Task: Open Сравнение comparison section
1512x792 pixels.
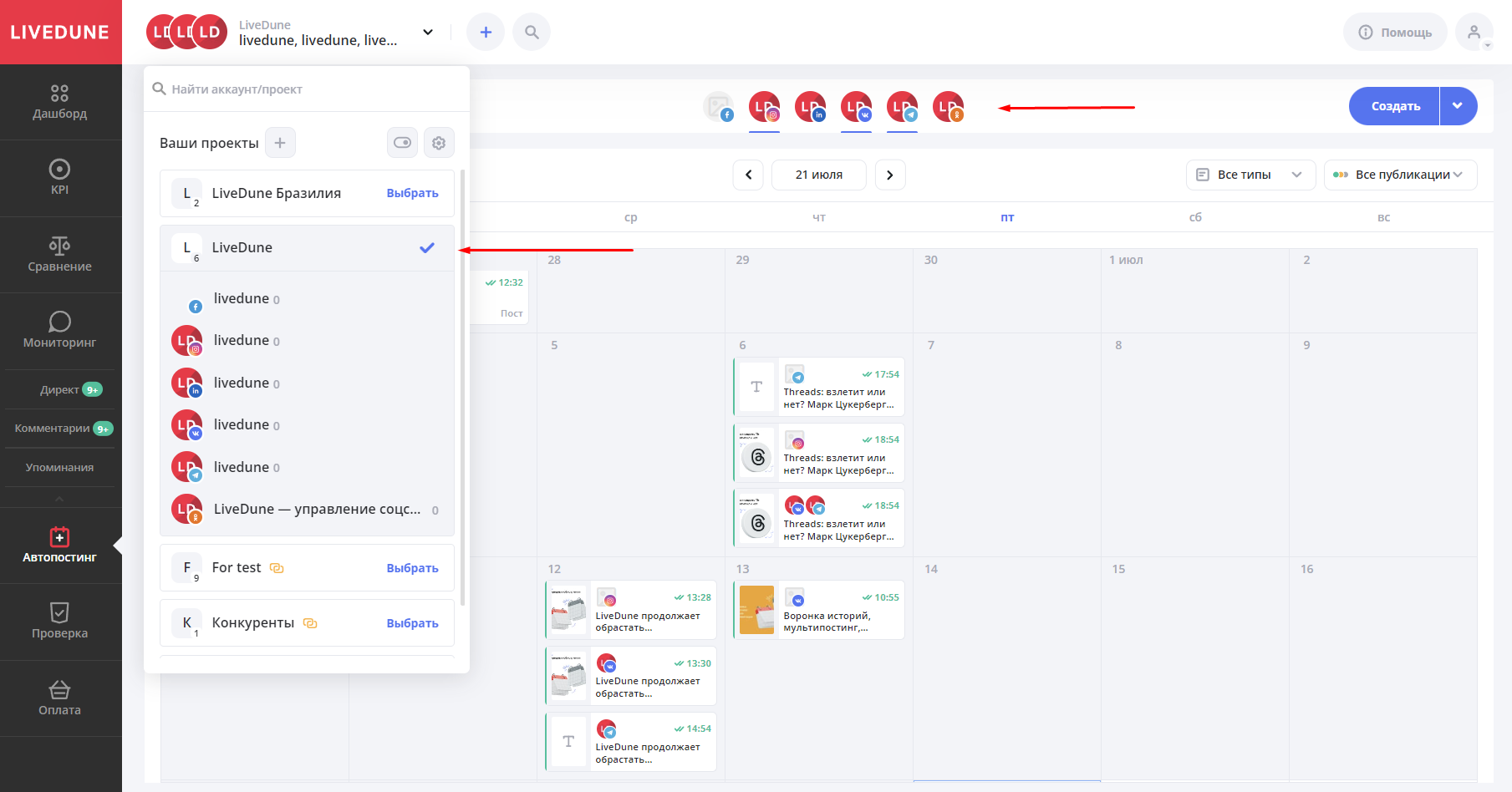Action: click(x=60, y=254)
